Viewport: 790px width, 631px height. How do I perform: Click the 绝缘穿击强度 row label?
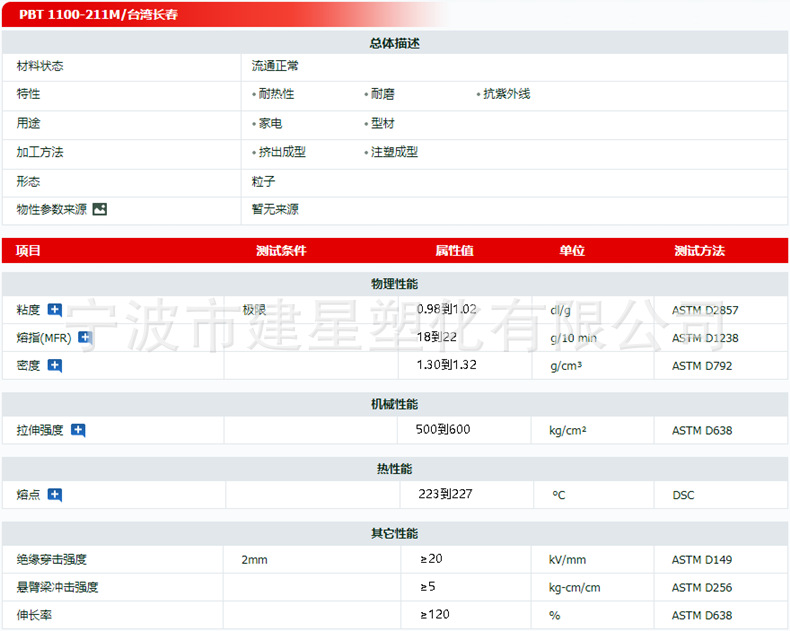(51, 559)
